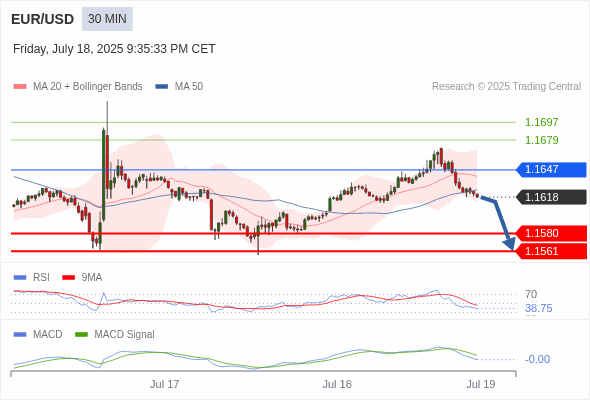590x400 pixels.
Task: Click the MA 20 + Bollinger Bands label
Action: [x=88, y=87]
